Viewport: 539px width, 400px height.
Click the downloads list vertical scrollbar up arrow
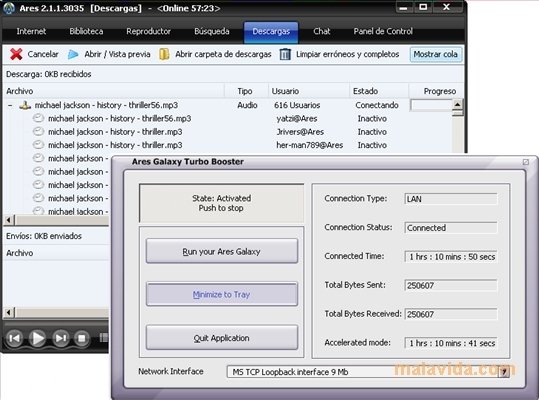tap(457, 104)
